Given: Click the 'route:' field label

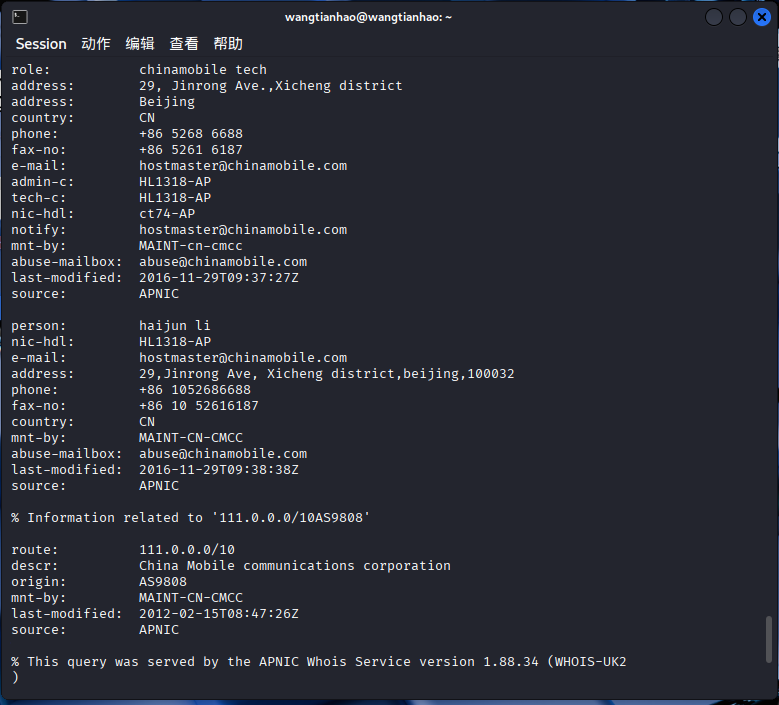Looking at the screenshot, I should (x=35, y=549).
